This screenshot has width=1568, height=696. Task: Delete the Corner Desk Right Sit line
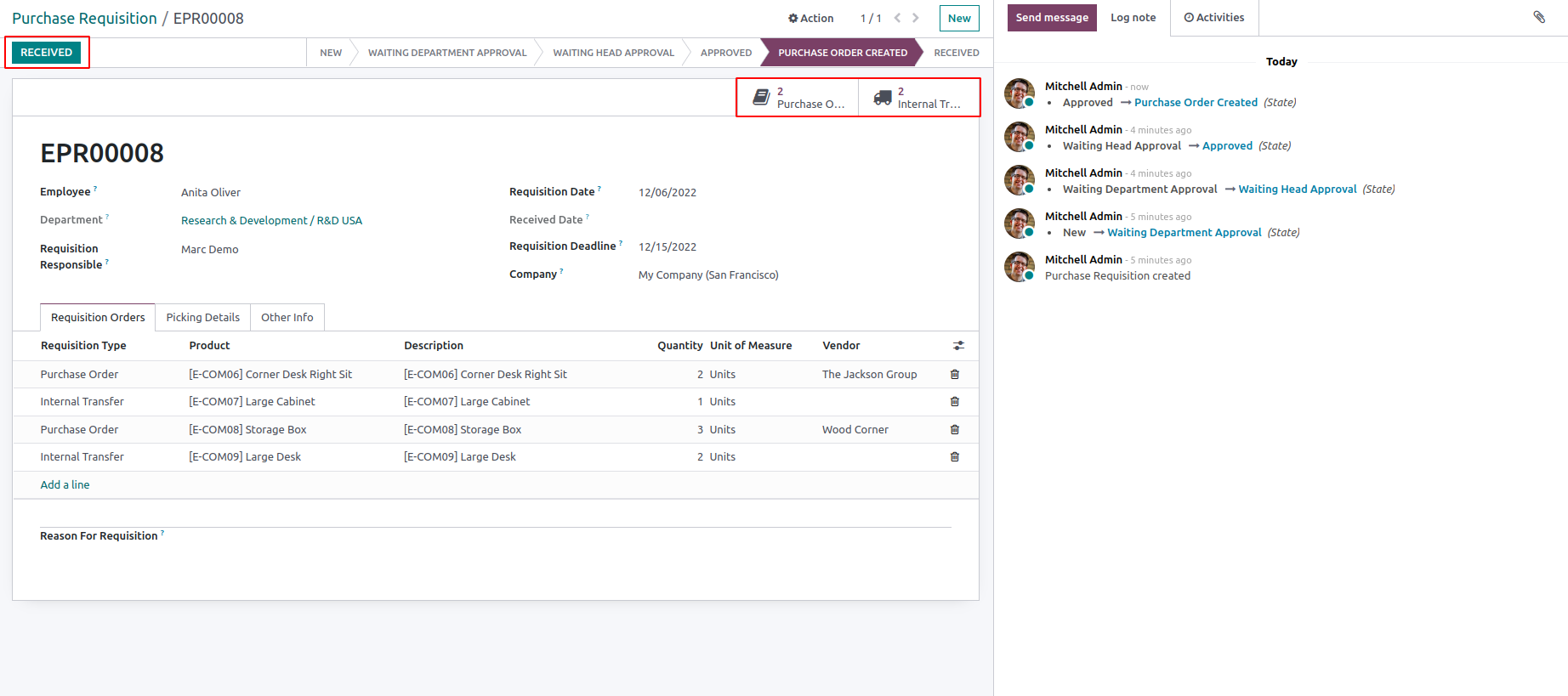pyautogui.click(x=954, y=374)
